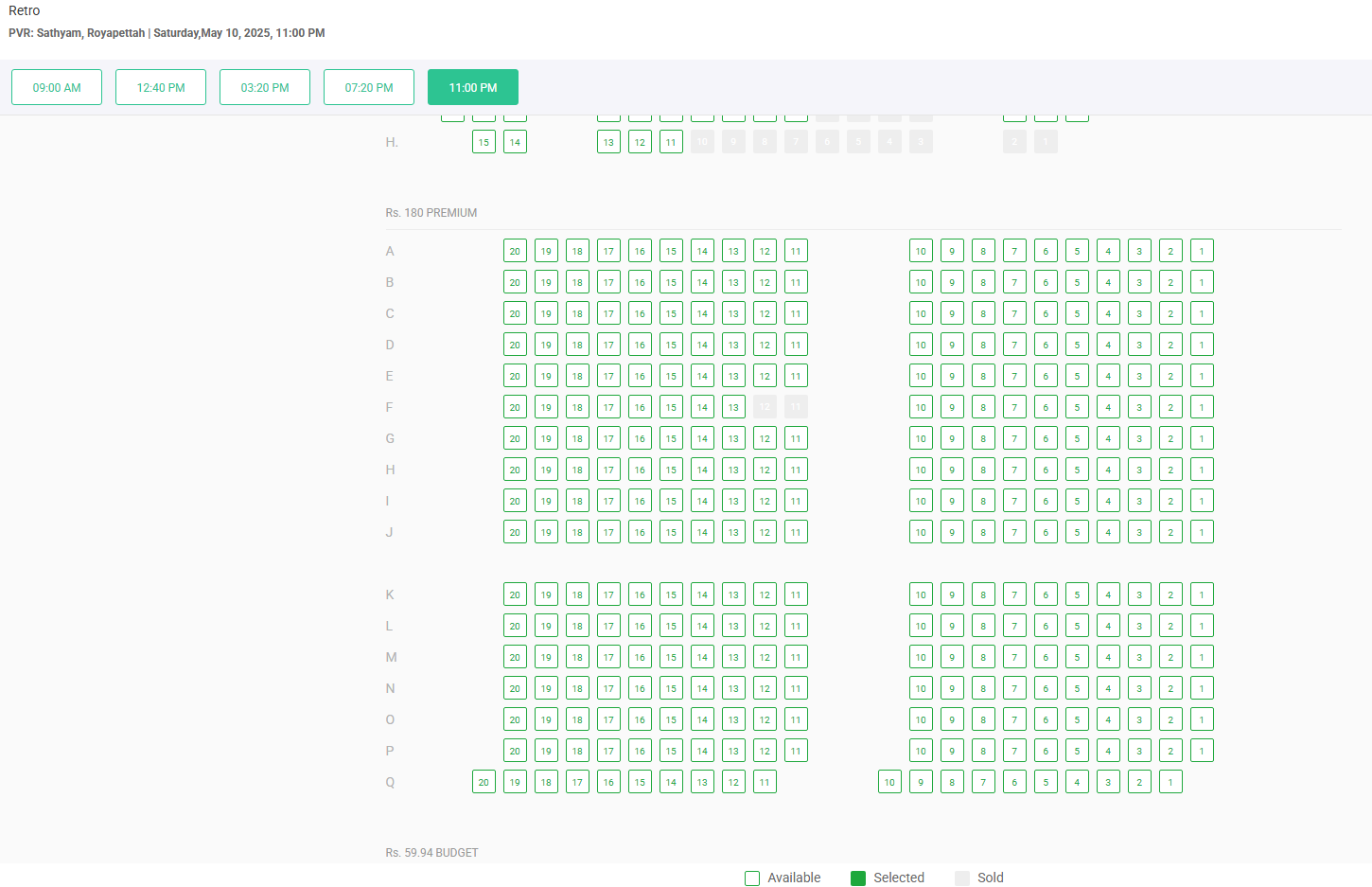Choose seat 1 in row Q
The height and width of the screenshot is (887, 1372).
tap(1170, 782)
